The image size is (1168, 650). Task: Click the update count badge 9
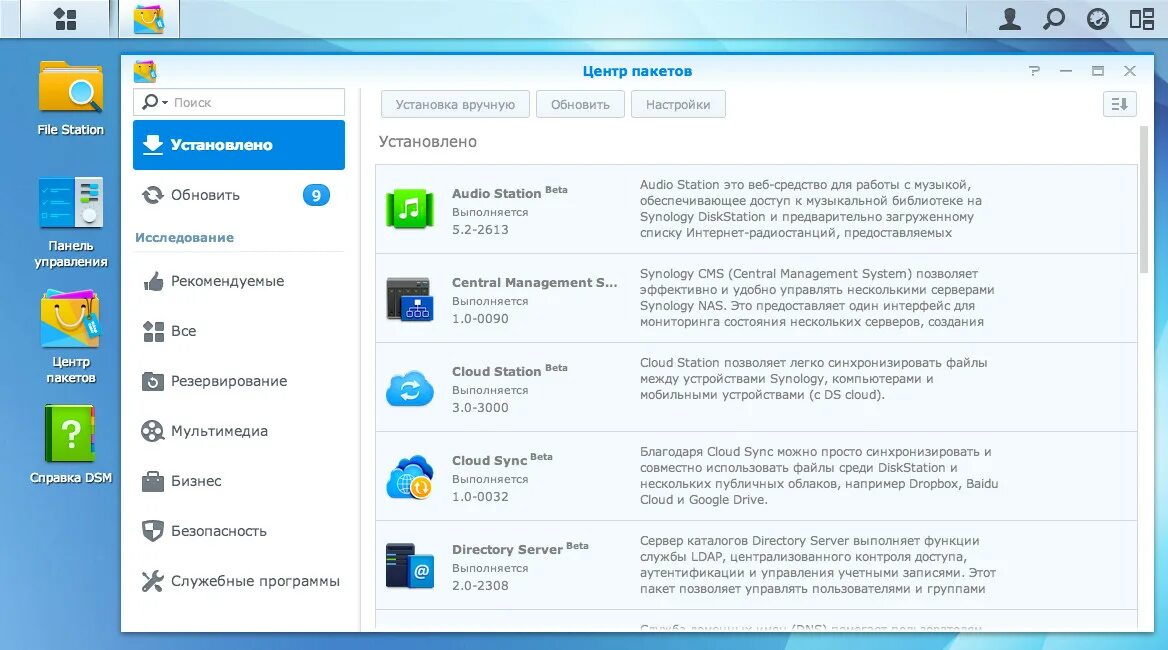point(316,195)
